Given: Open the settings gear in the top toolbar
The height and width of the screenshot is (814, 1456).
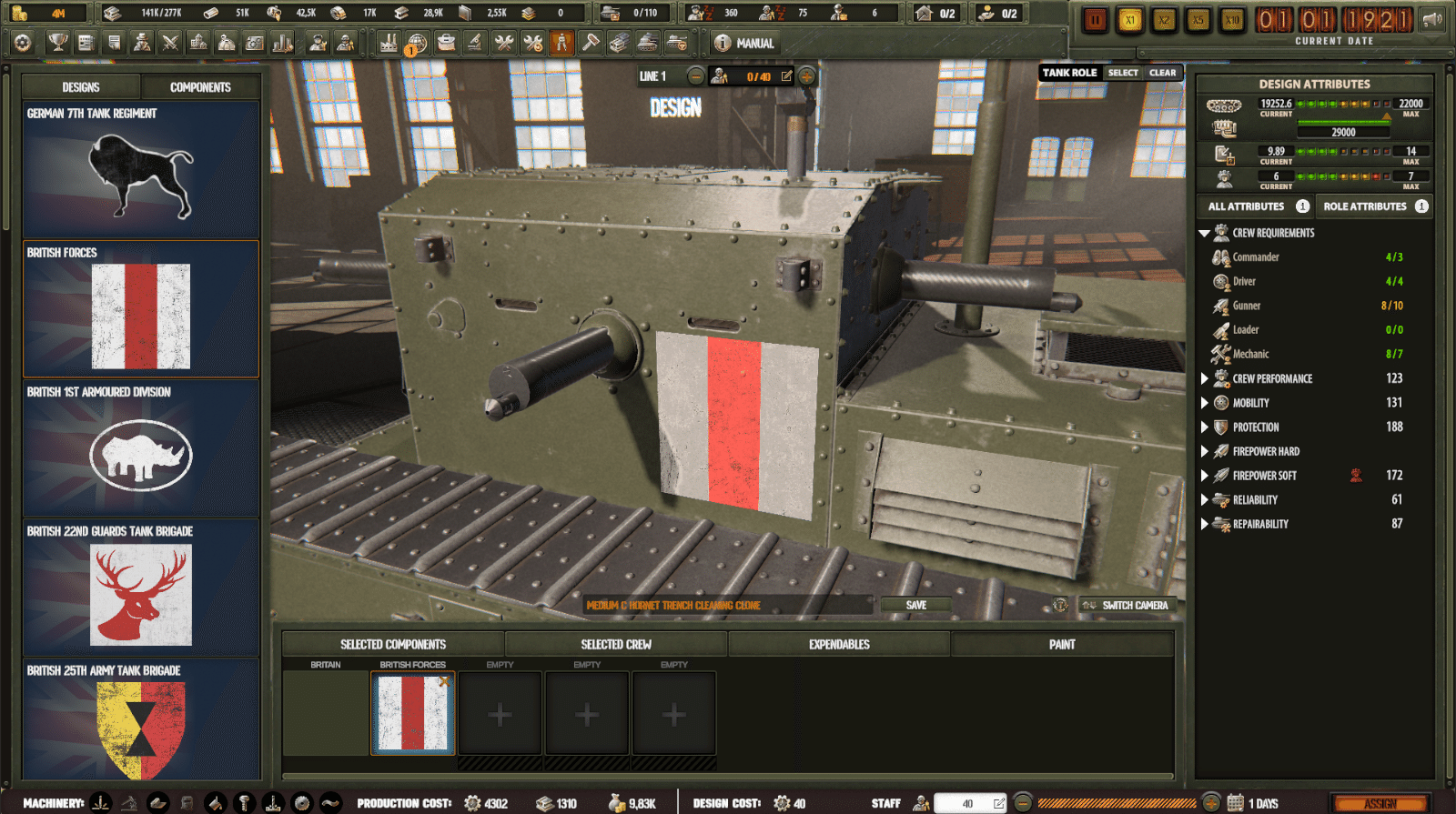Looking at the screenshot, I should click(23, 43).
